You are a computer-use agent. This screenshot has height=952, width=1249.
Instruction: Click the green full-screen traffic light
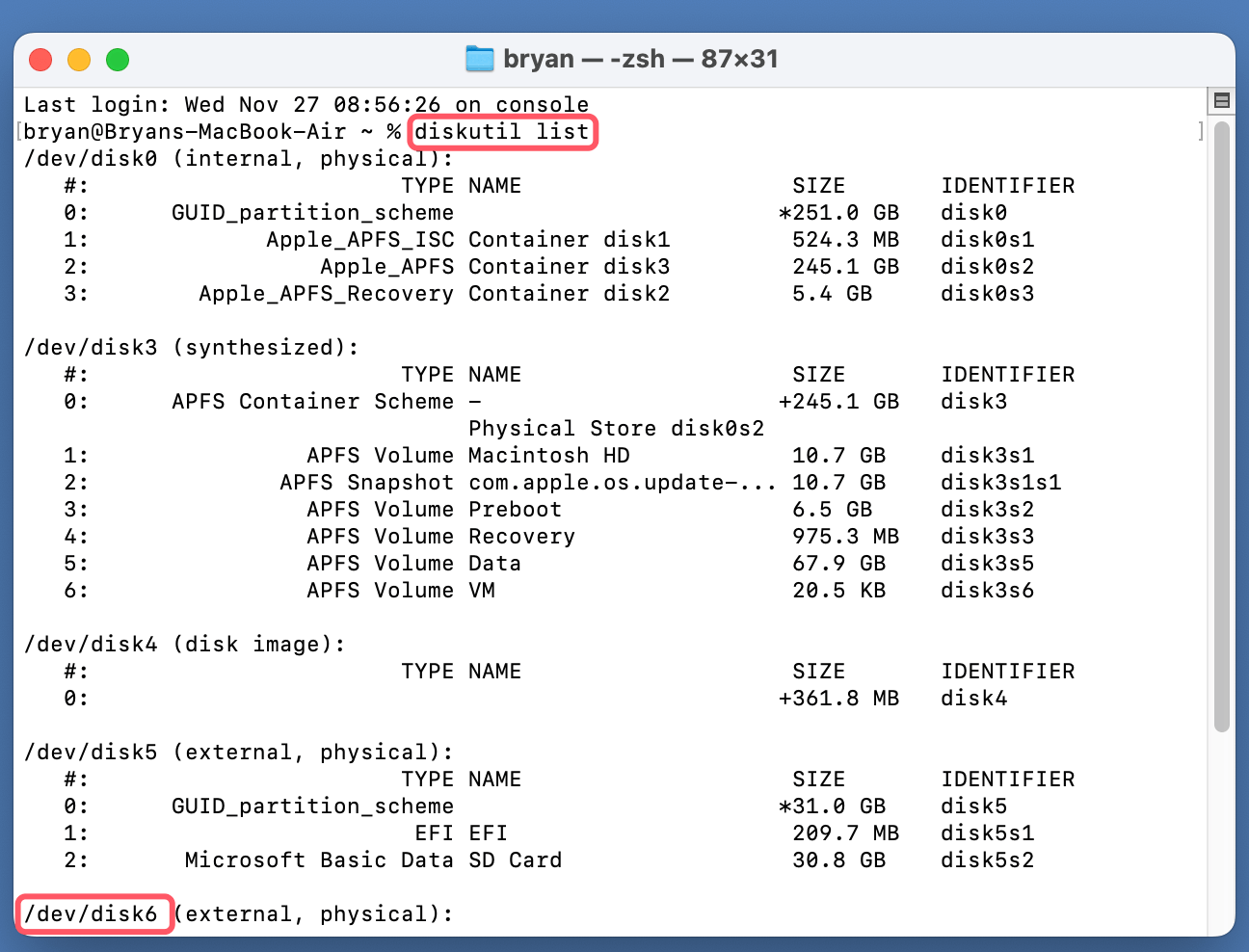coord(118,59)
